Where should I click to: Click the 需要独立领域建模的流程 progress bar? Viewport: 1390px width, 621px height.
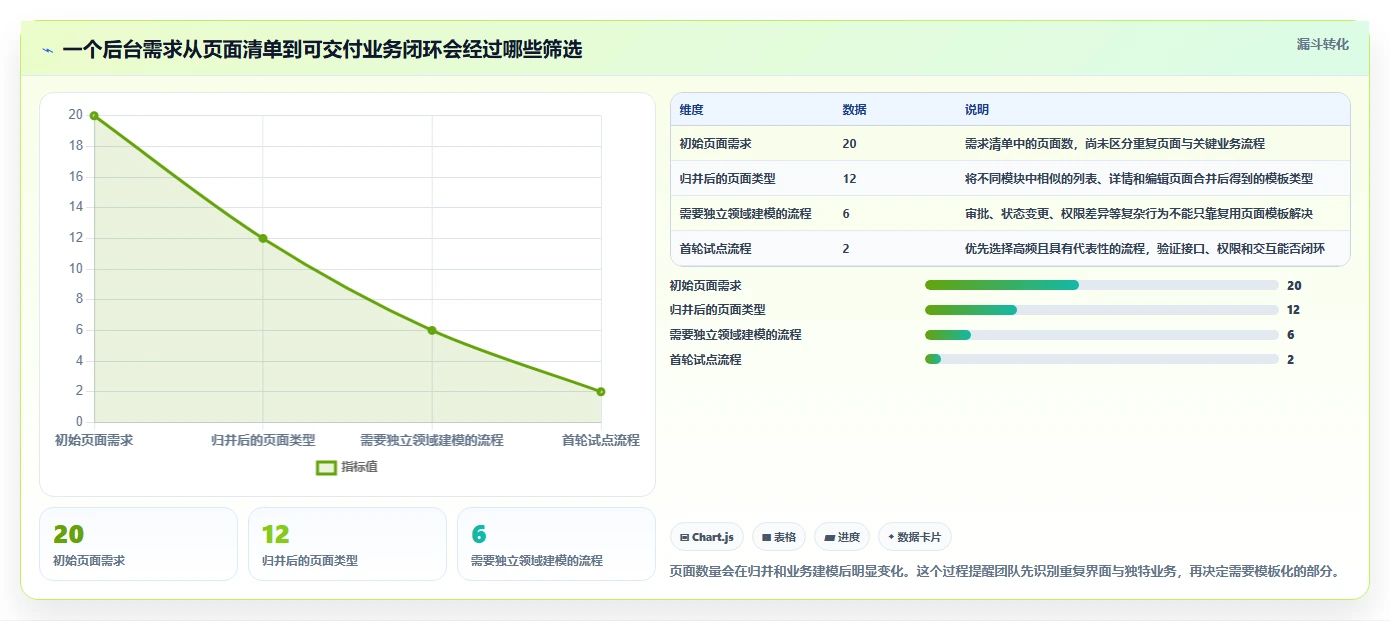[1102, 335]
